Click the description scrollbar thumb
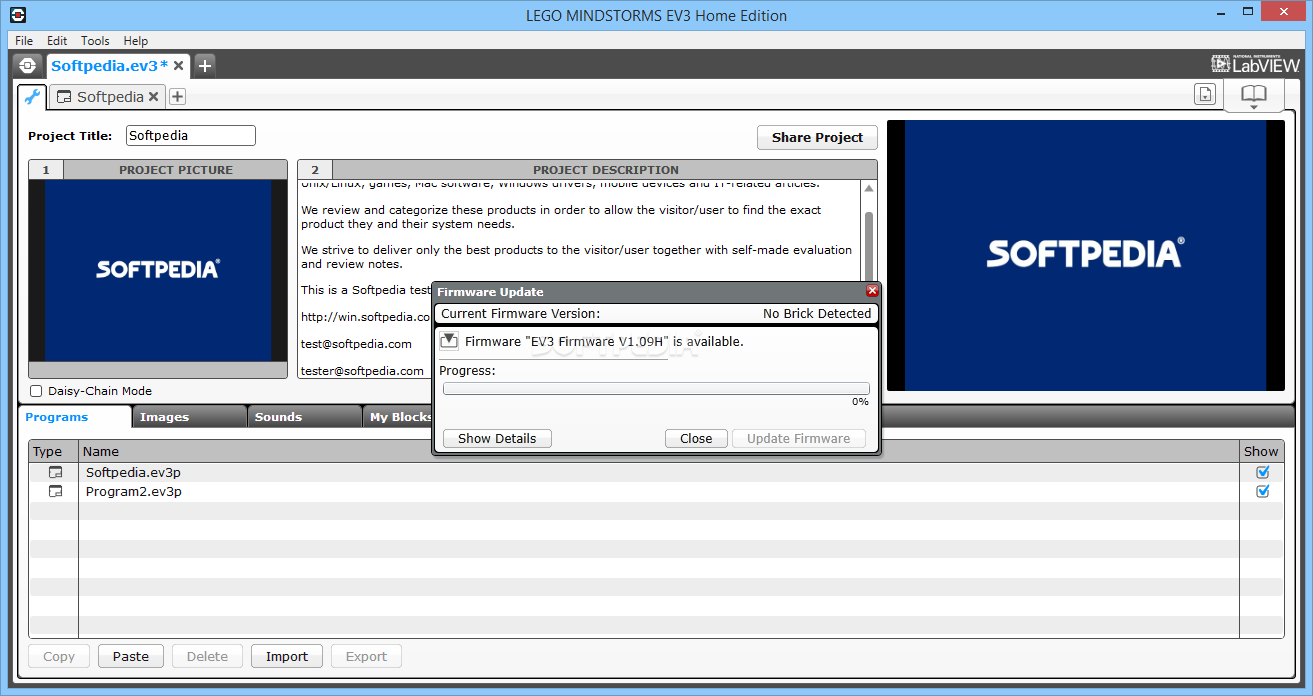Viewport: 1313px width, 696px height. point(868,248)
